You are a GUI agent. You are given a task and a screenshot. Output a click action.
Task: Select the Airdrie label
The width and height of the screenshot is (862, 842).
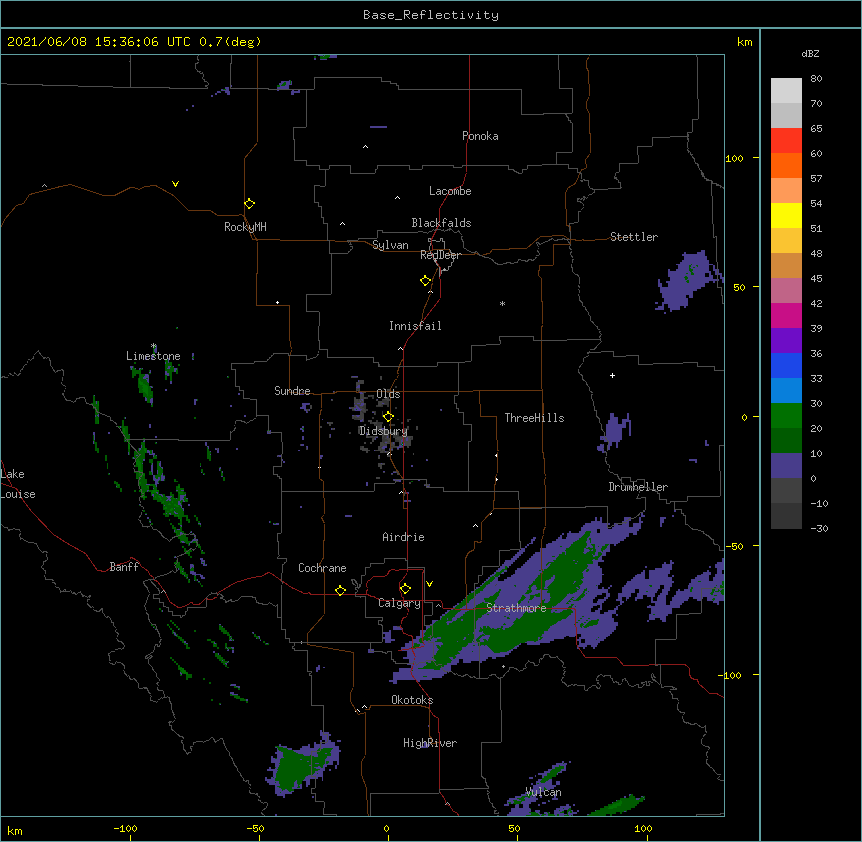tap(404, 537)
